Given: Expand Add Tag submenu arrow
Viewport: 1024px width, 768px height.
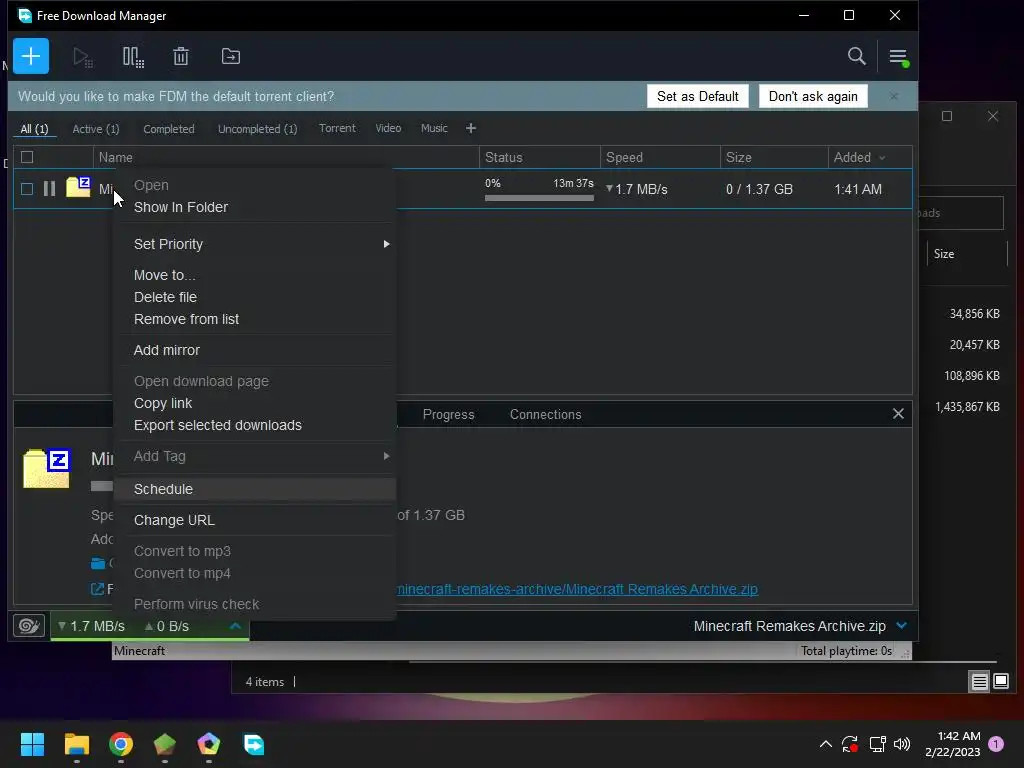Looking at the screenshot, I should (x=387, y=456).
